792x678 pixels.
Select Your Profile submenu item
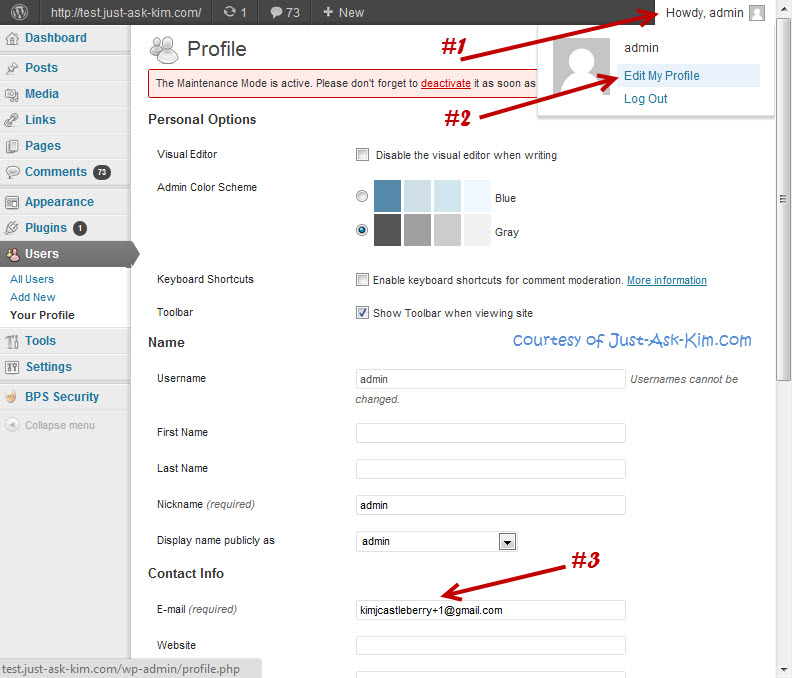42,315
